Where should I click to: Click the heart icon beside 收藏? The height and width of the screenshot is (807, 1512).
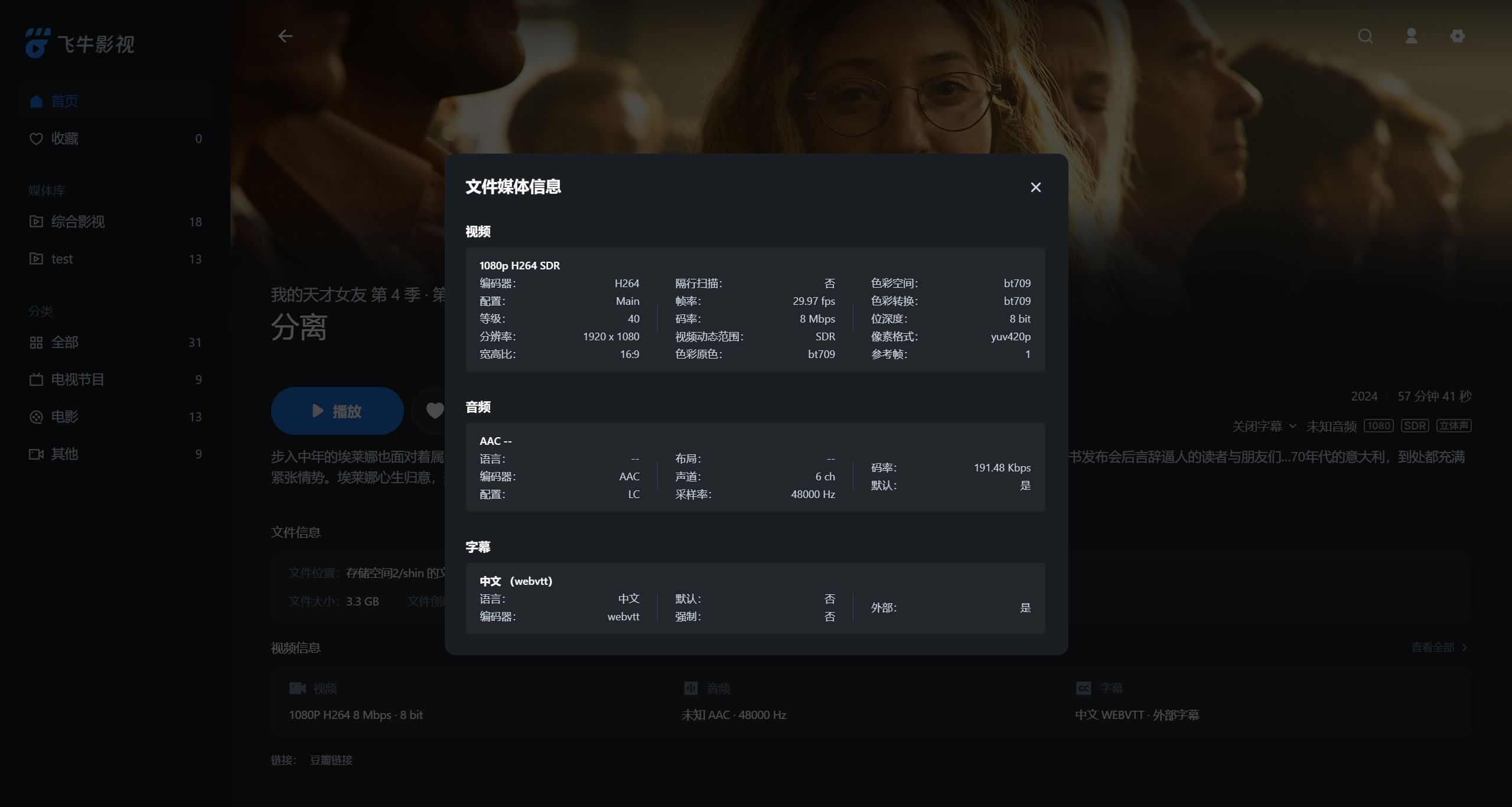[x=36, y=139]
